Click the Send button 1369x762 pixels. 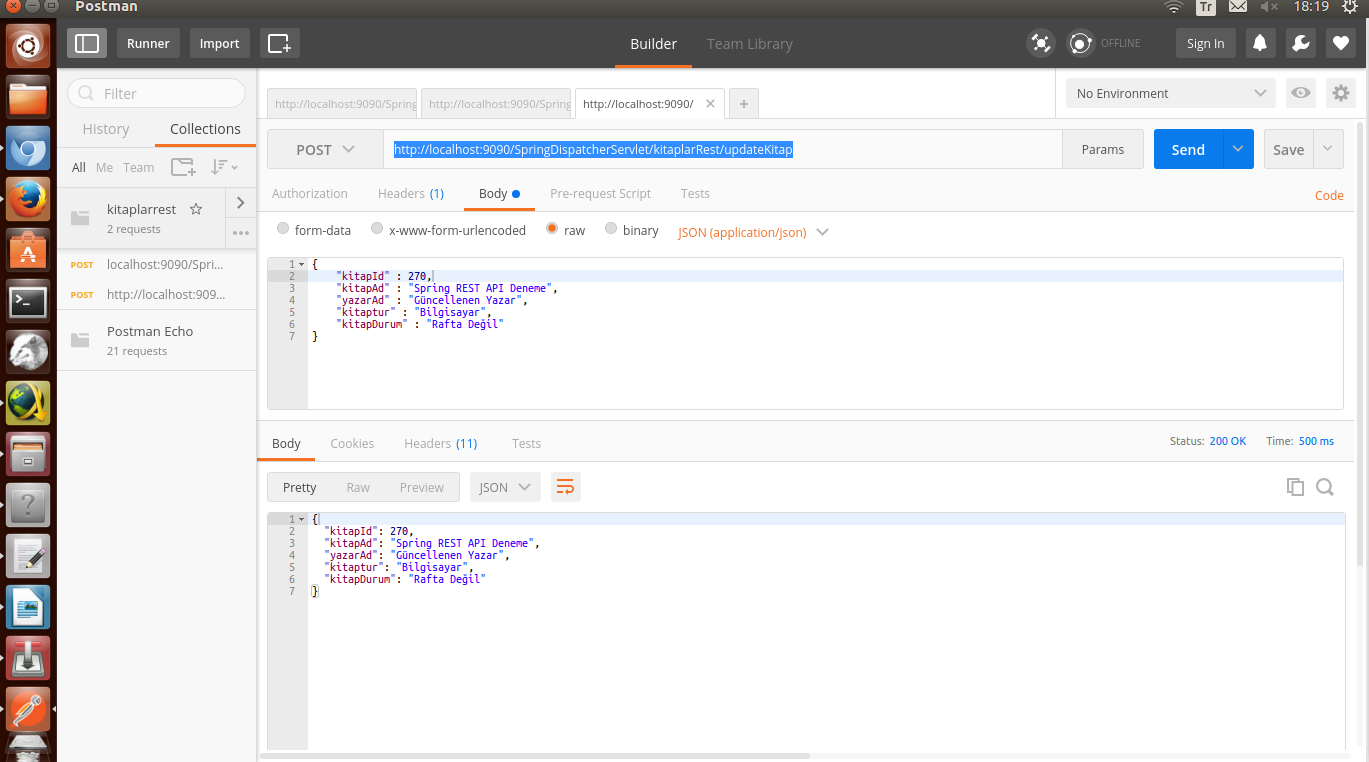click(x=1188, y=149)
